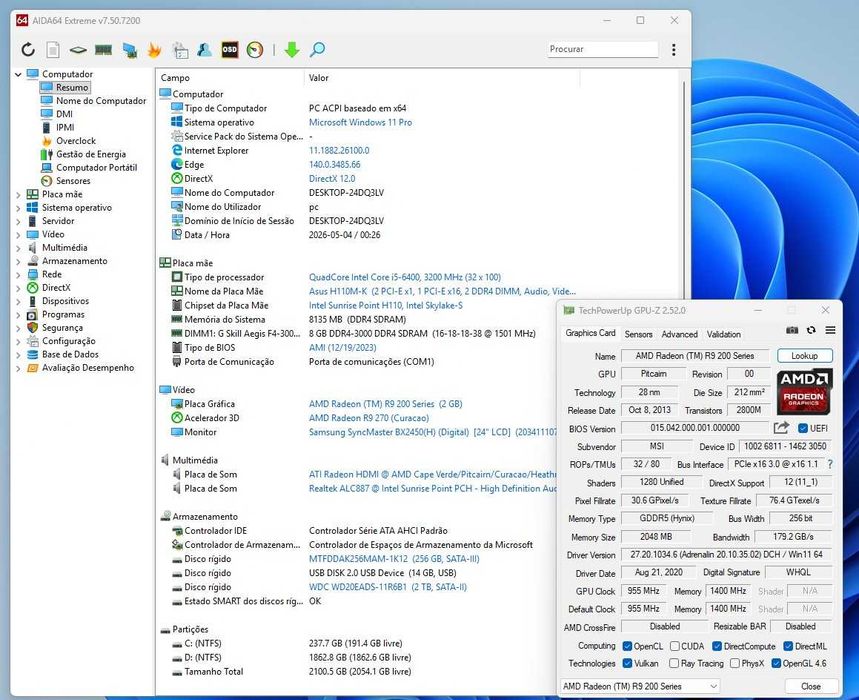Open the GPU-Z hamburger menu
The image size is (859, 700).
point(831,330)
